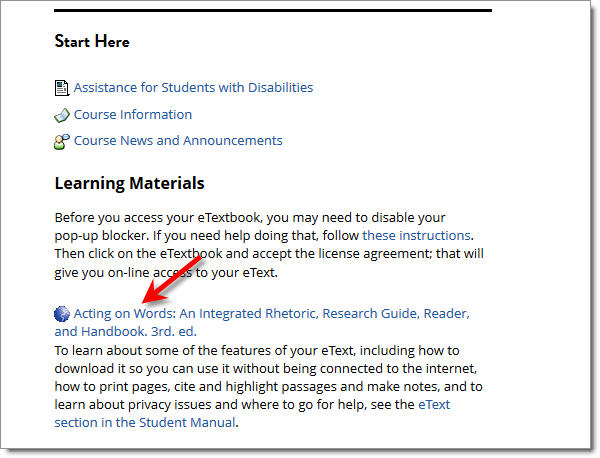Open the 'eText' Student Manual link
Image resolution: width=600 pixels, height=458 pixels.
pos(434,404)
